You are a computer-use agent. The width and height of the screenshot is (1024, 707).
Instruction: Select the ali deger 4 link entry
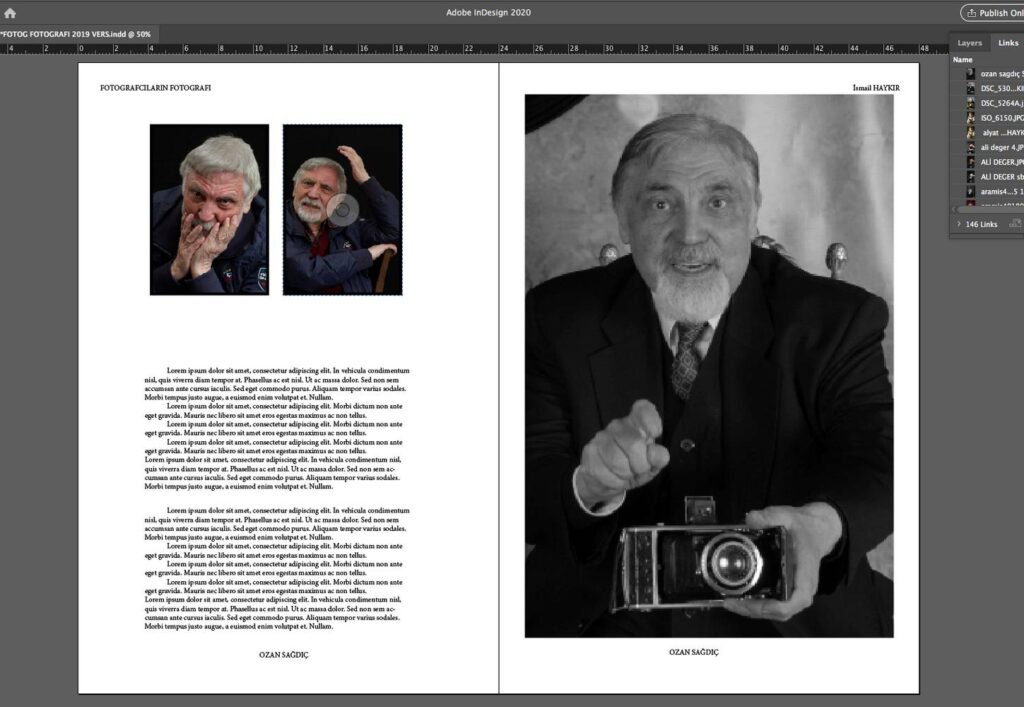(x=1001, y=147)
